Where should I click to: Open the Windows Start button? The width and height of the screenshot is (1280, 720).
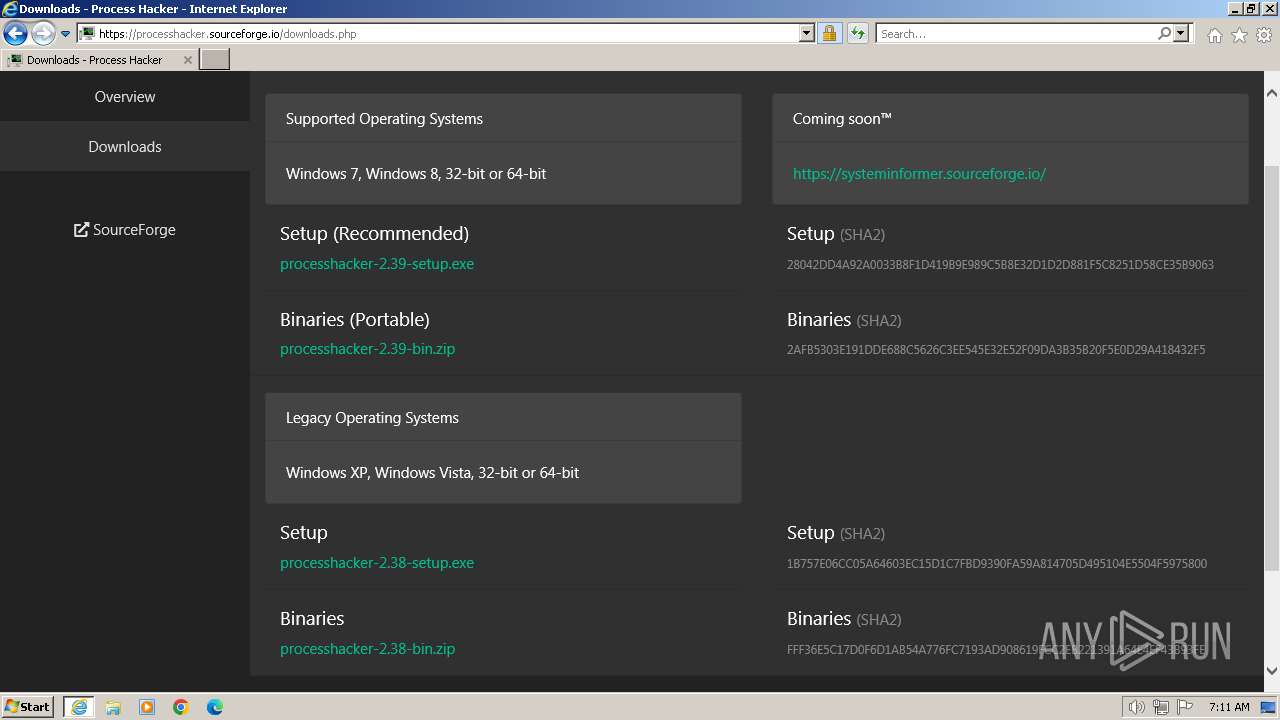[x=28, y=706]
